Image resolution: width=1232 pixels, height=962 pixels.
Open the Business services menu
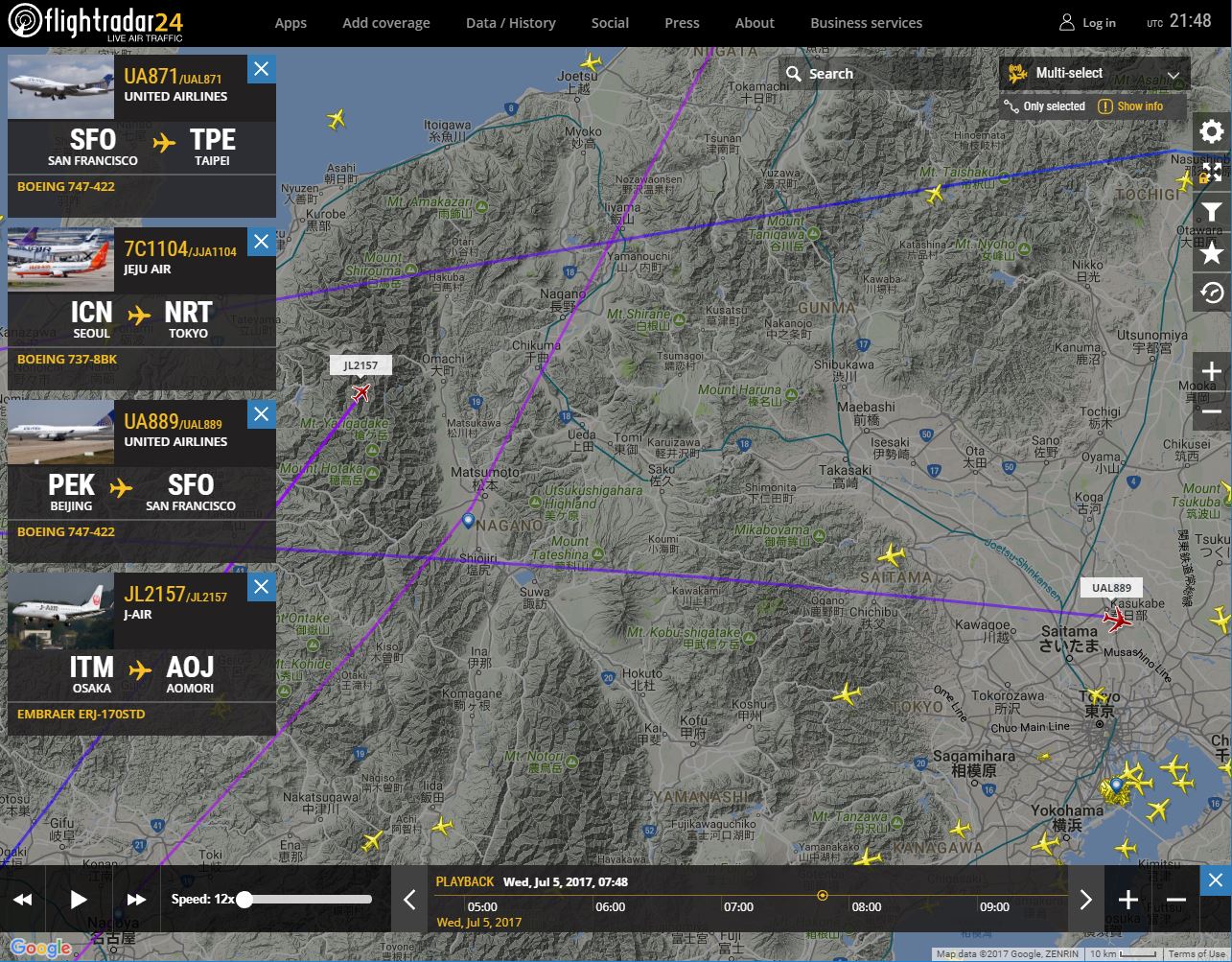(866, 23)
